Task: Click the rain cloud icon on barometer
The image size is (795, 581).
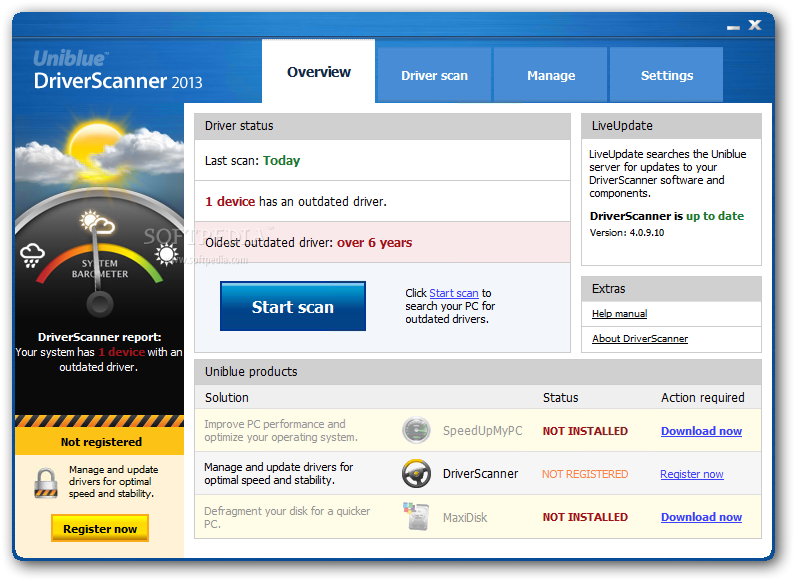Action: (32, 255)
